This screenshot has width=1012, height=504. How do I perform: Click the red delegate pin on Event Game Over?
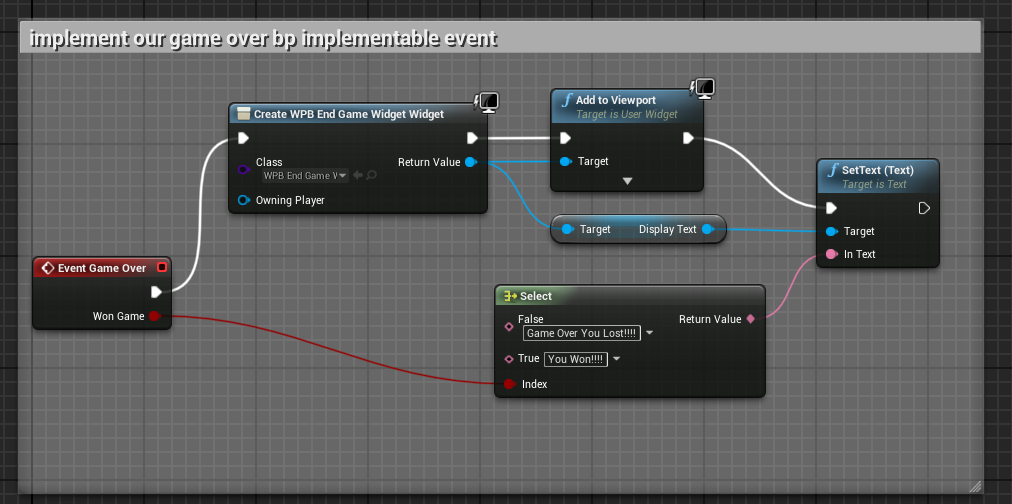(x=161, y=267)
